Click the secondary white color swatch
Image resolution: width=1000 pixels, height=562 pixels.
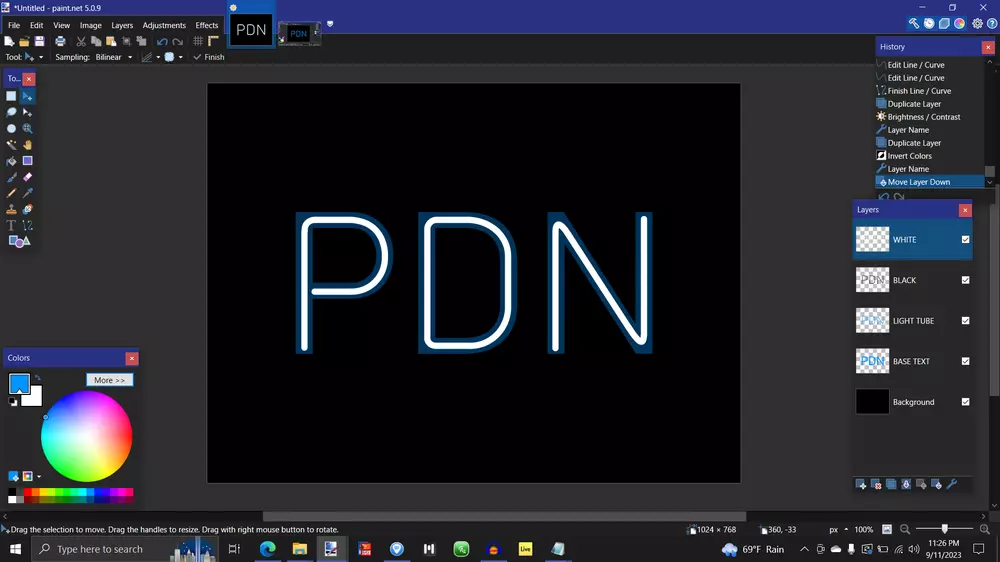[34, 398]
